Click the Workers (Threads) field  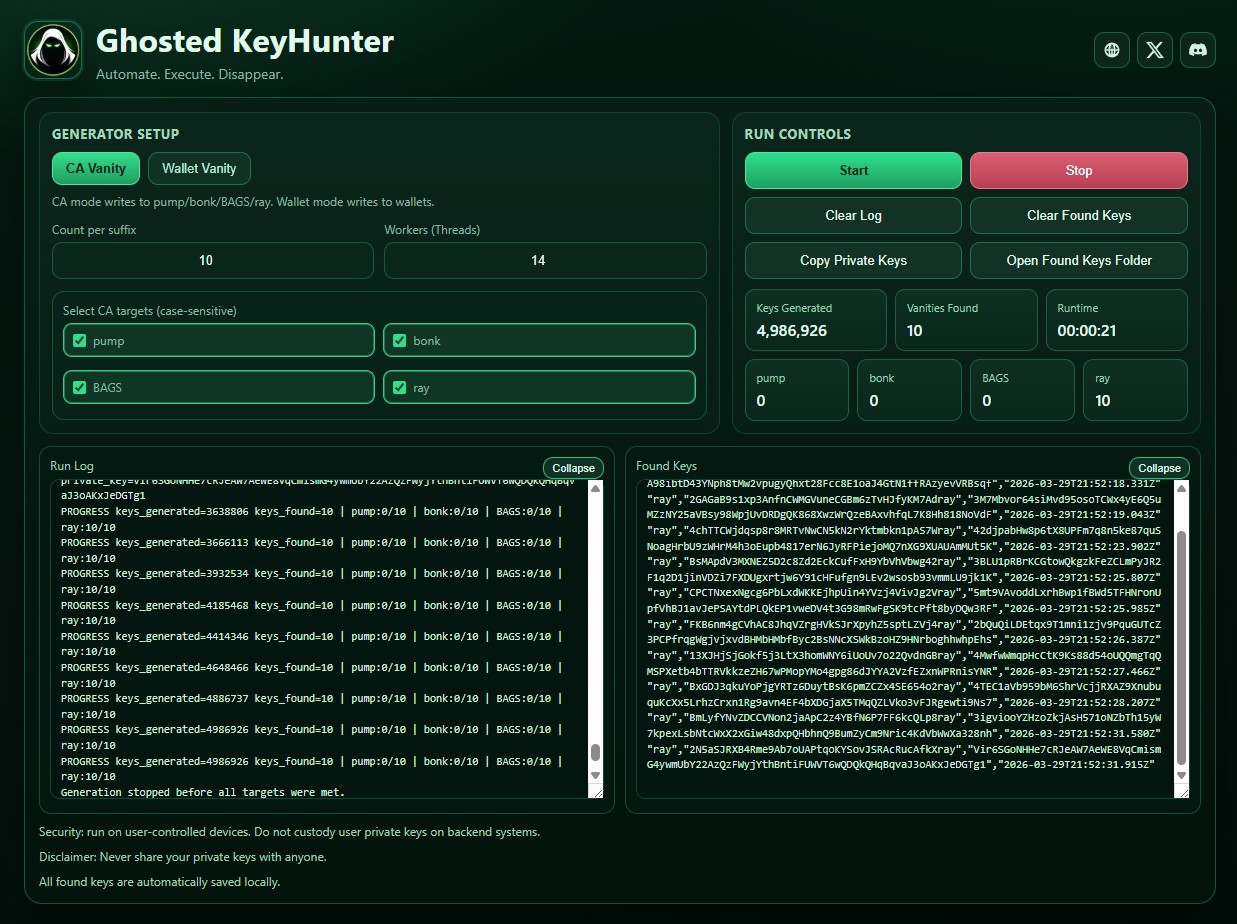coord(544,260)
